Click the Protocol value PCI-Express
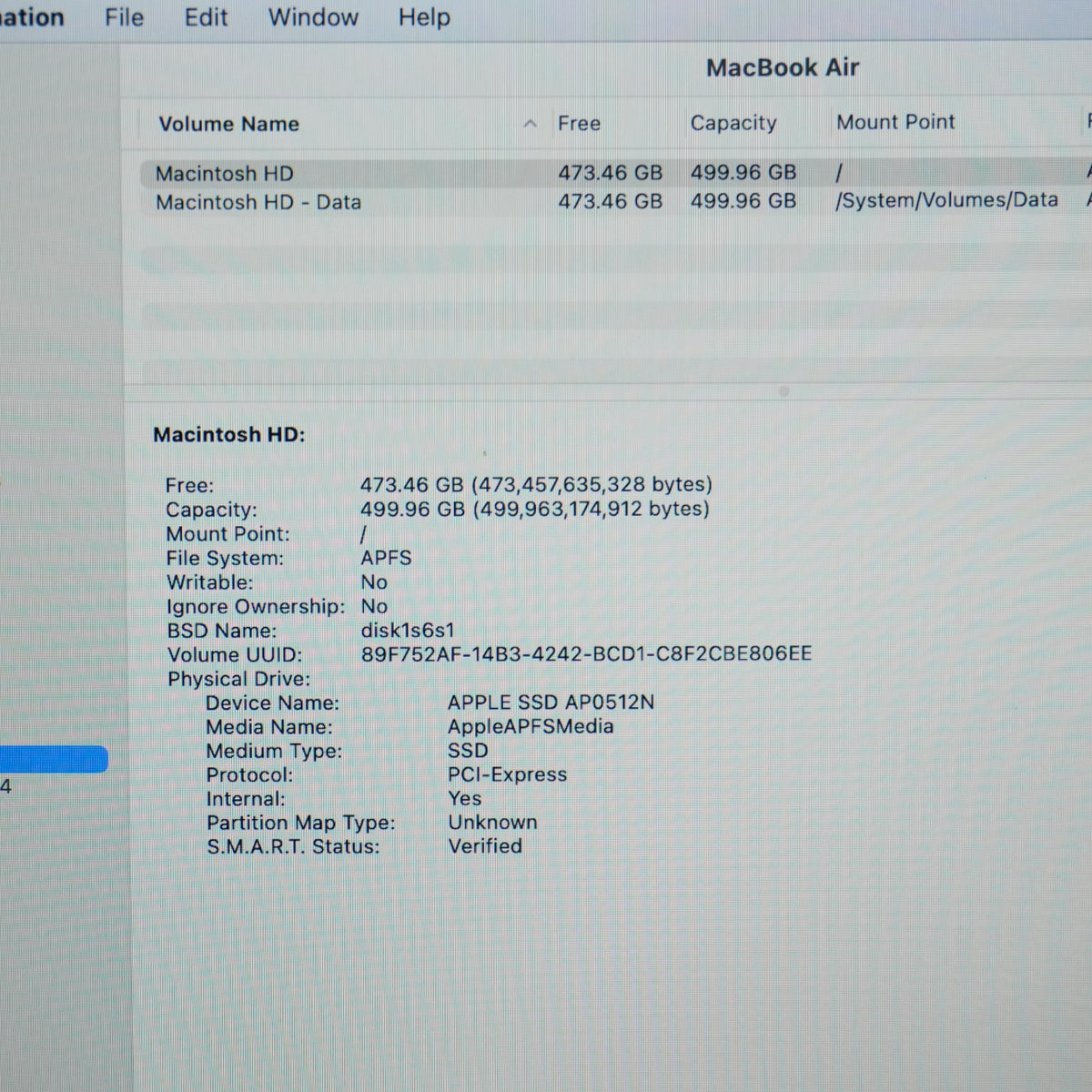This screenshot has height=1092, width=1092. (x=507, y=774)
